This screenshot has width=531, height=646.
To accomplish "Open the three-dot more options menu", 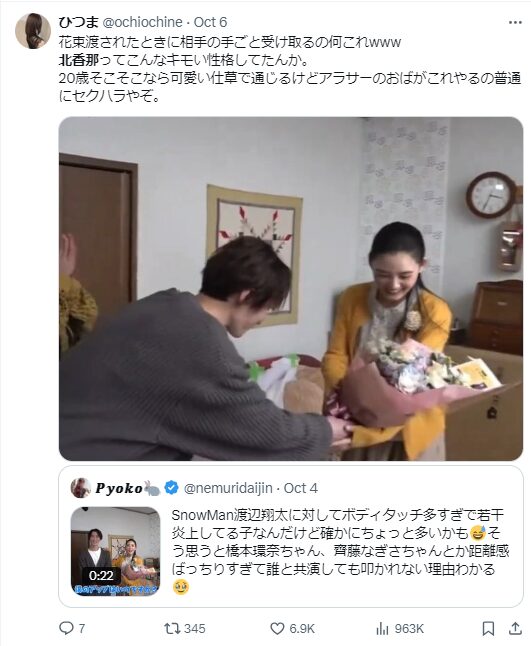I will [x=515, y=22].
